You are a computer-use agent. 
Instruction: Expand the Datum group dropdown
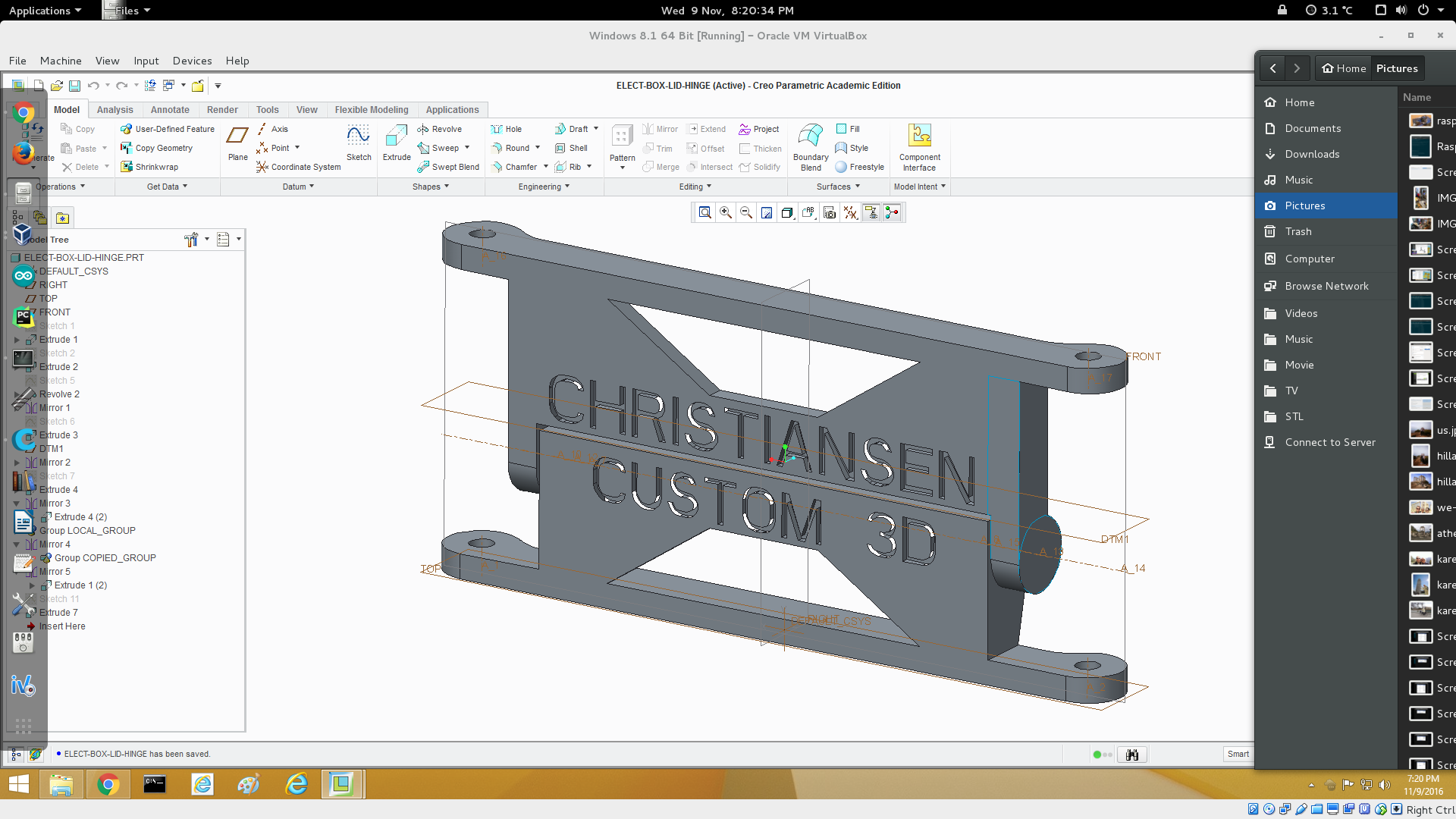pyautogui.click(x=298, y=187)
